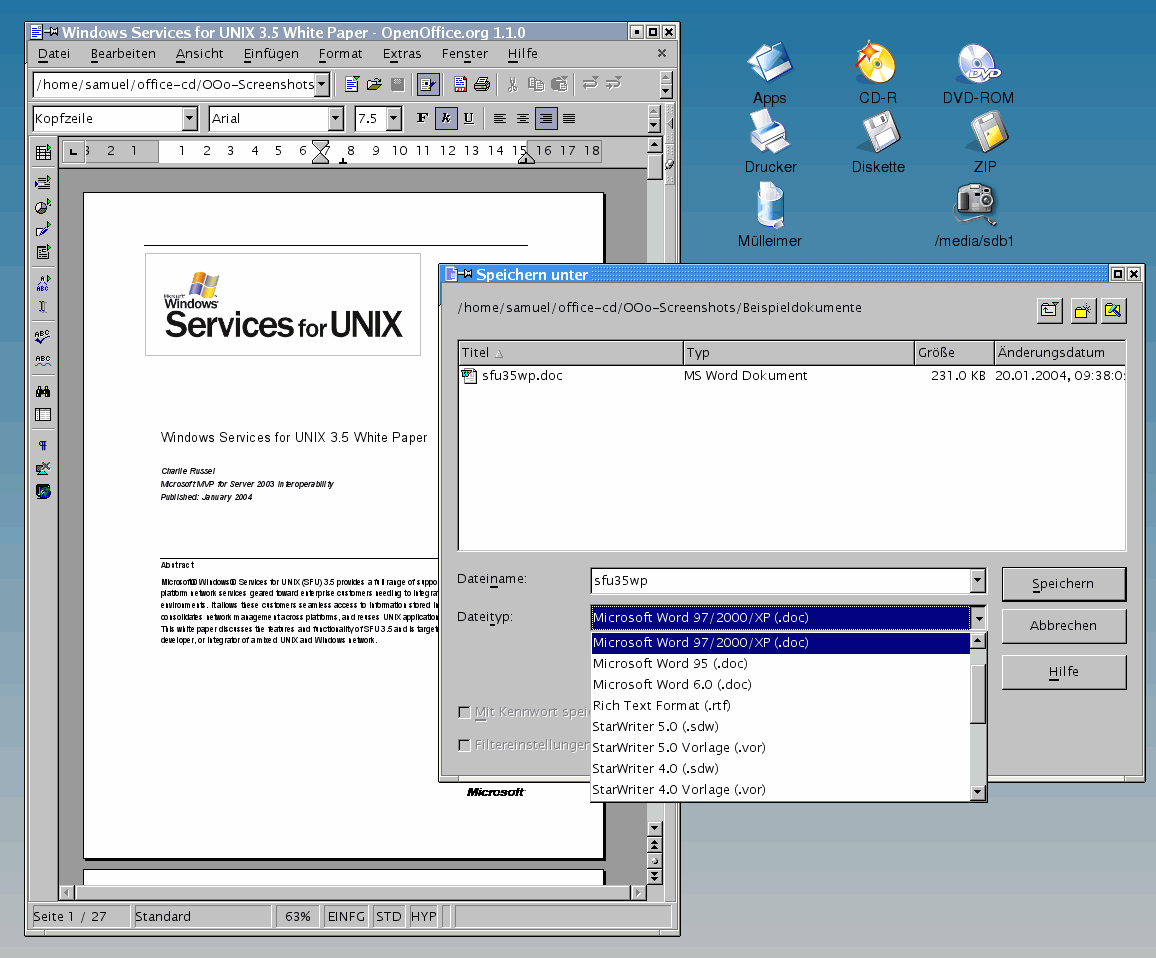Expand the Dateiname dropdown arrow
The height and width of the screenshot is (958, 1156).
pyautogui.click(x=977, y=580)
